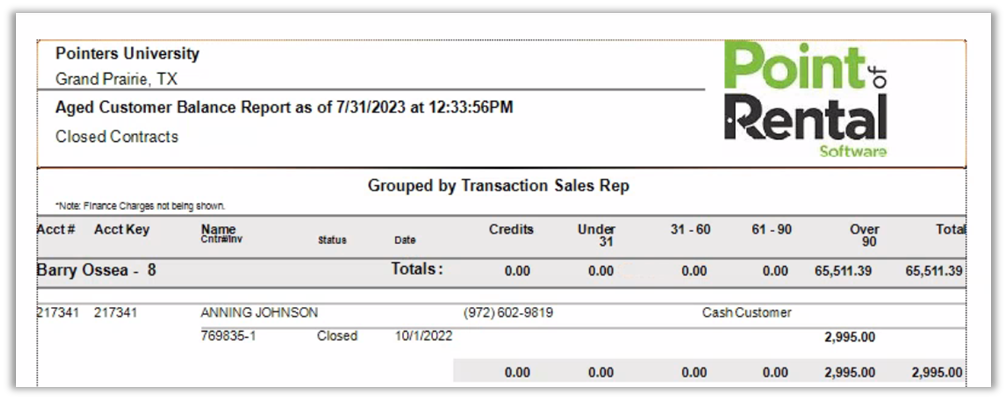Click the 10/1/2022 contract date

(423, 336)
